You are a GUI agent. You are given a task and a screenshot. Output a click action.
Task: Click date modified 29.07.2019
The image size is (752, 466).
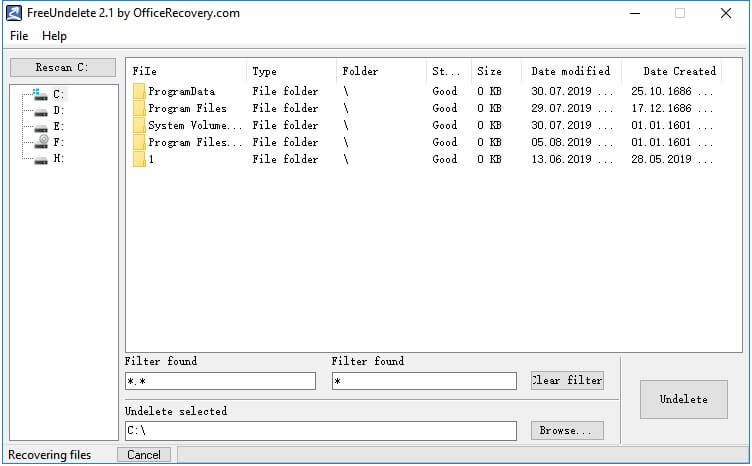[x=572, y=108]
